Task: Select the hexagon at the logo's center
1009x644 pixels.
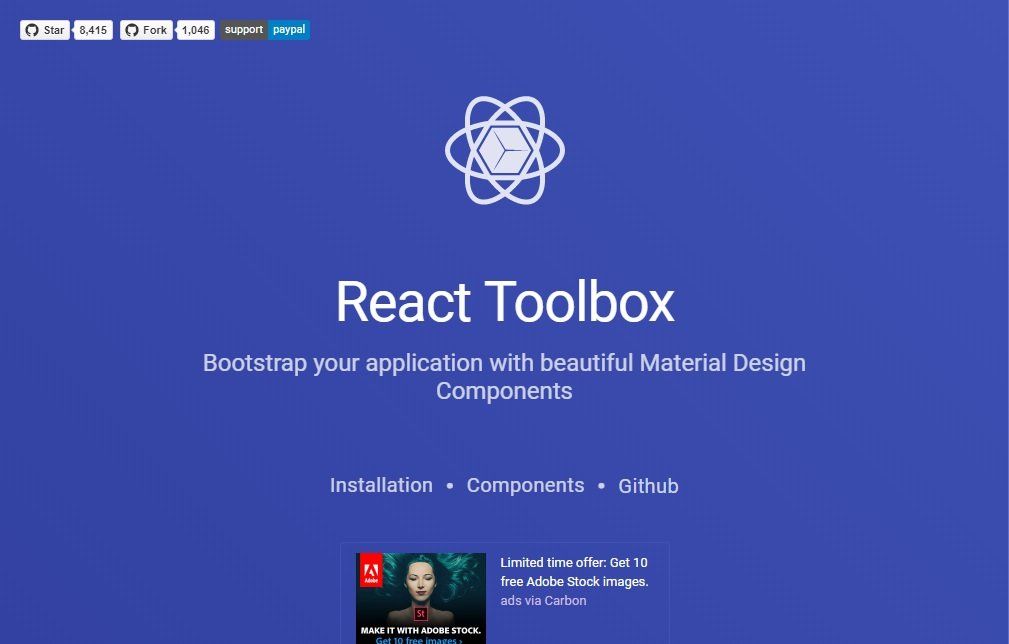Action: [505, 150]
